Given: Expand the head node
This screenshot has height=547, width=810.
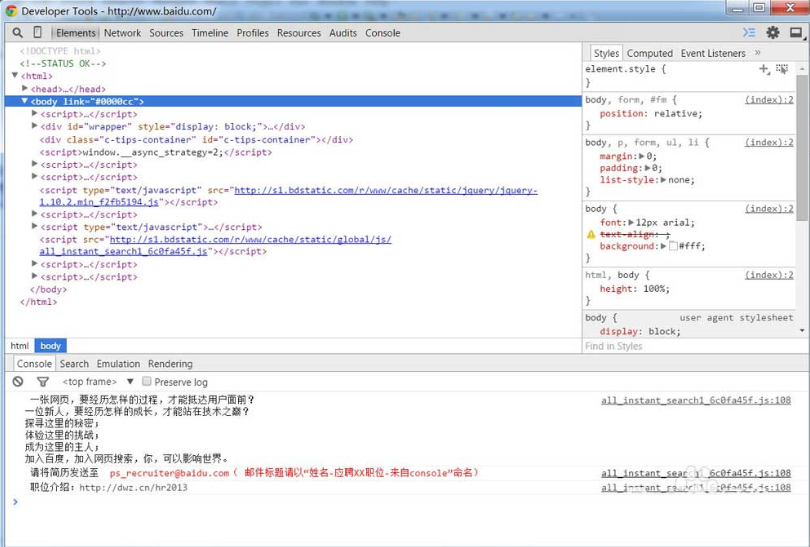Looking at the screenshot, I should coord(25,88).
